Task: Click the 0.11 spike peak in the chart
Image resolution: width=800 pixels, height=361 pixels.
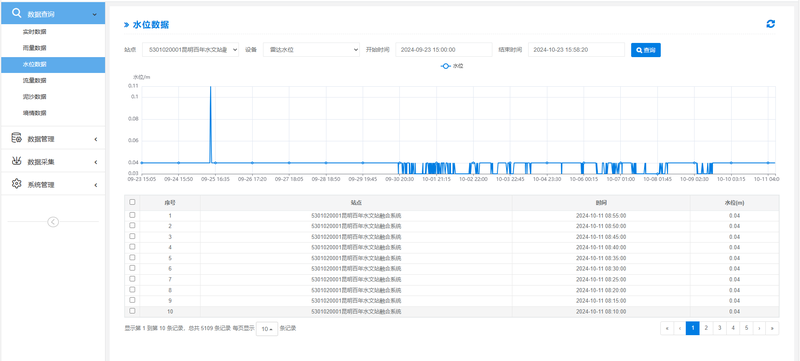Action: [210, 87]
